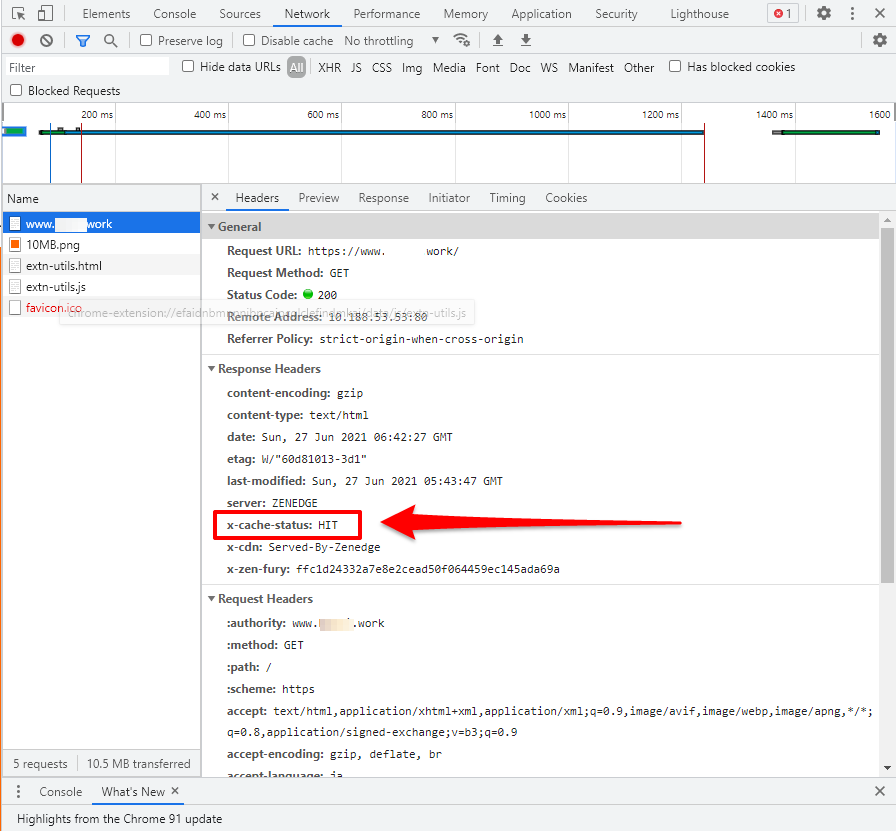
Task: Import HAR file with upload arrow
Action: 498,40
